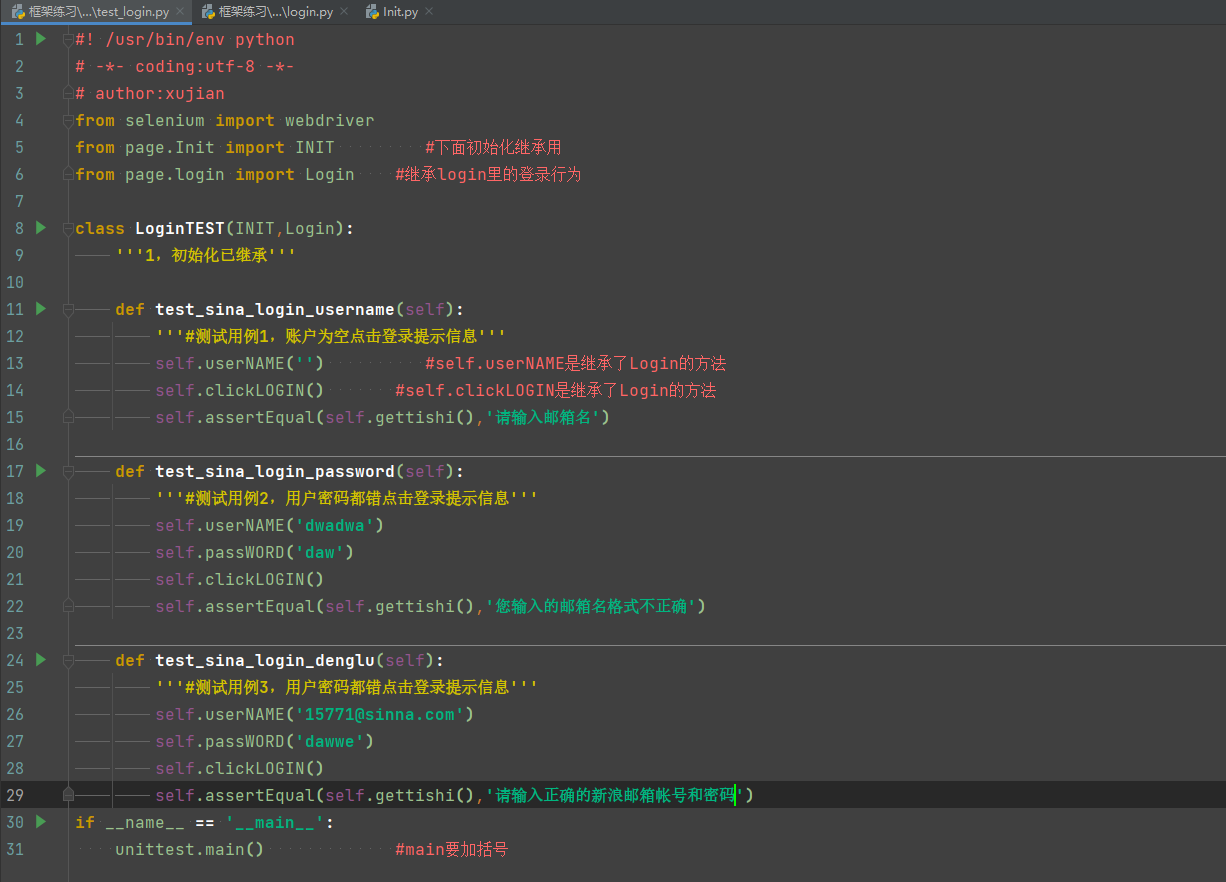Run test_sina_login_password from the gutter arrow
The image size is (1226, 882).
(x=41, y=471)
